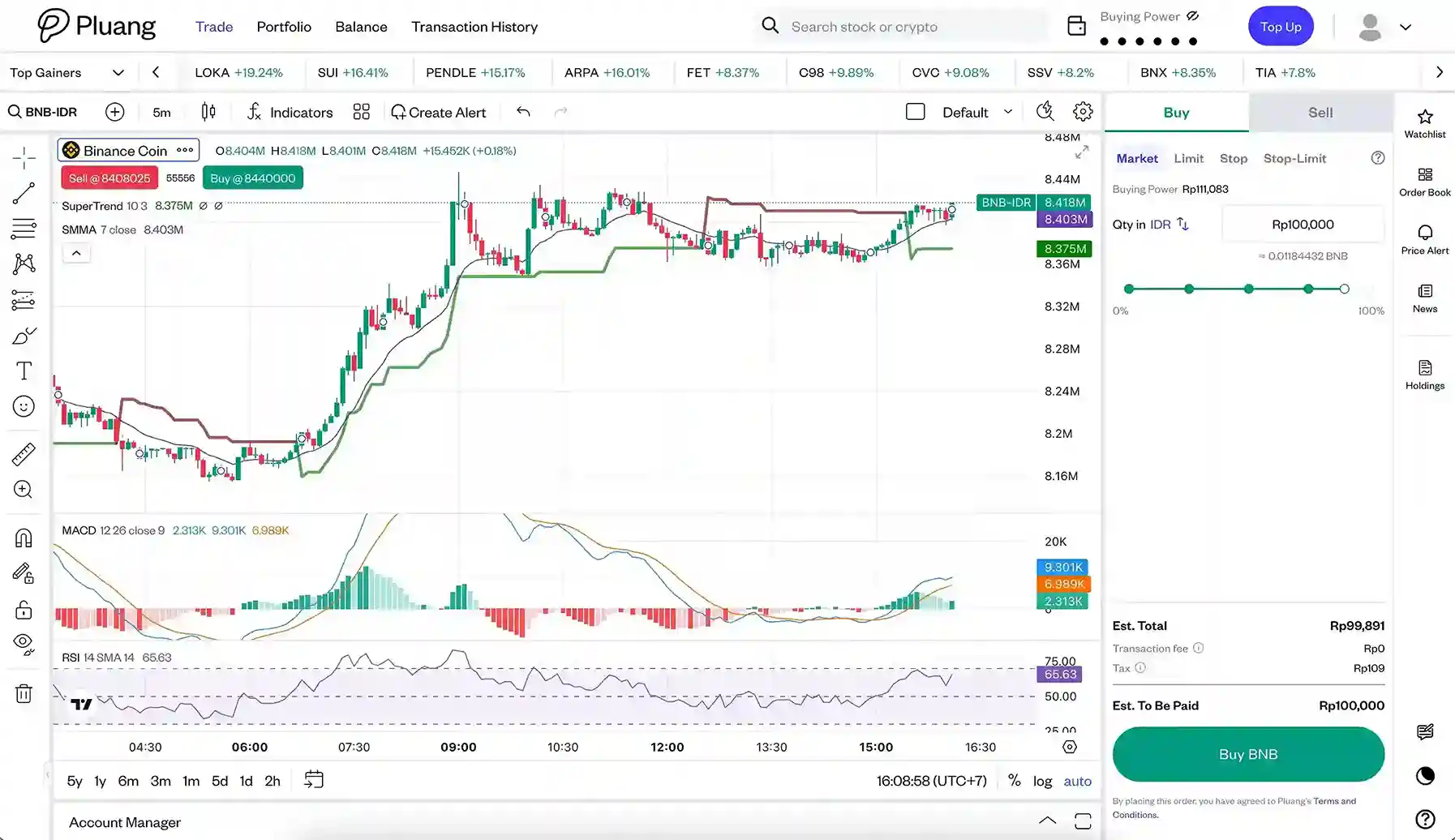Screen dimensions: 1455x840
Task: Switch to the Balance page
Action: point(361,27)
